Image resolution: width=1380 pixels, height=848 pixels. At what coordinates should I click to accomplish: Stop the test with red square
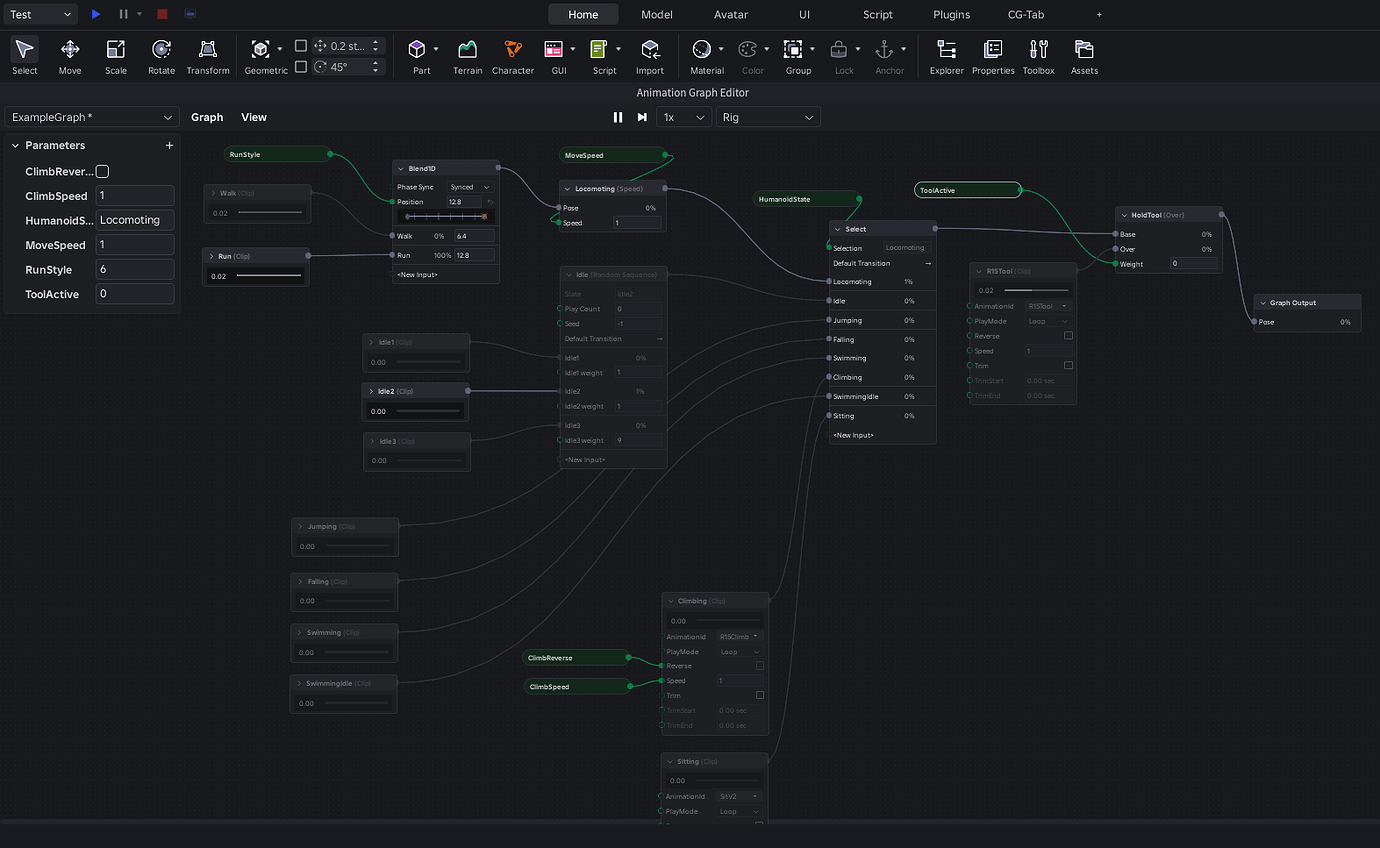click(x=162, y=14)
